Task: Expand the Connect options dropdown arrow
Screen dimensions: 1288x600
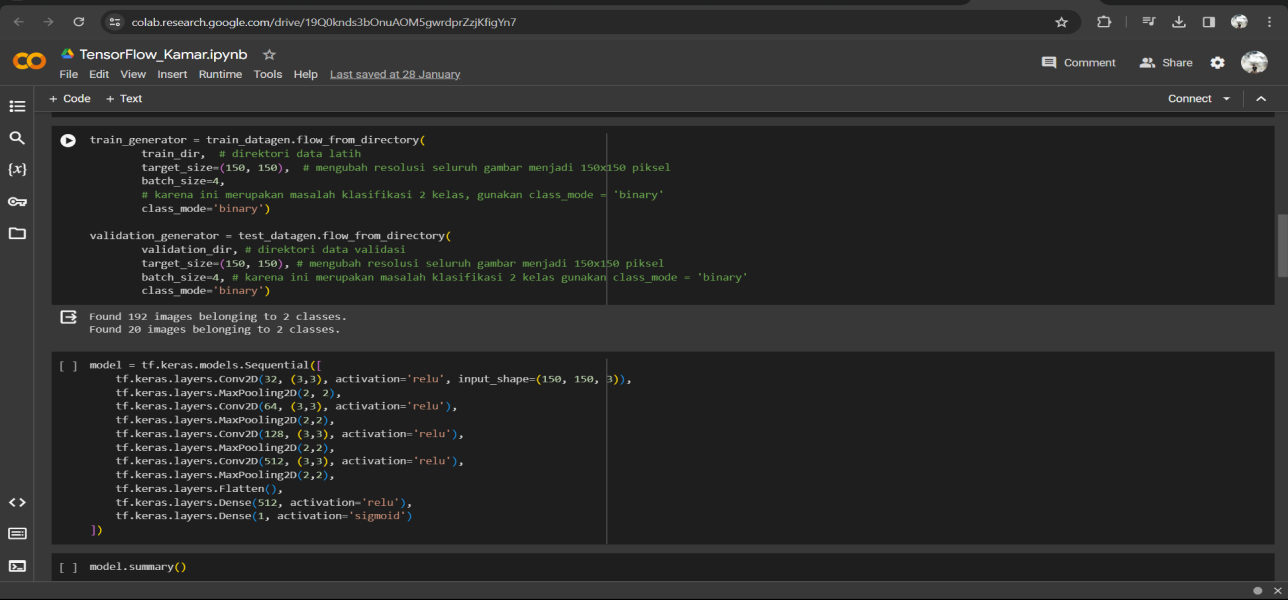Action: click(1226, 99)
